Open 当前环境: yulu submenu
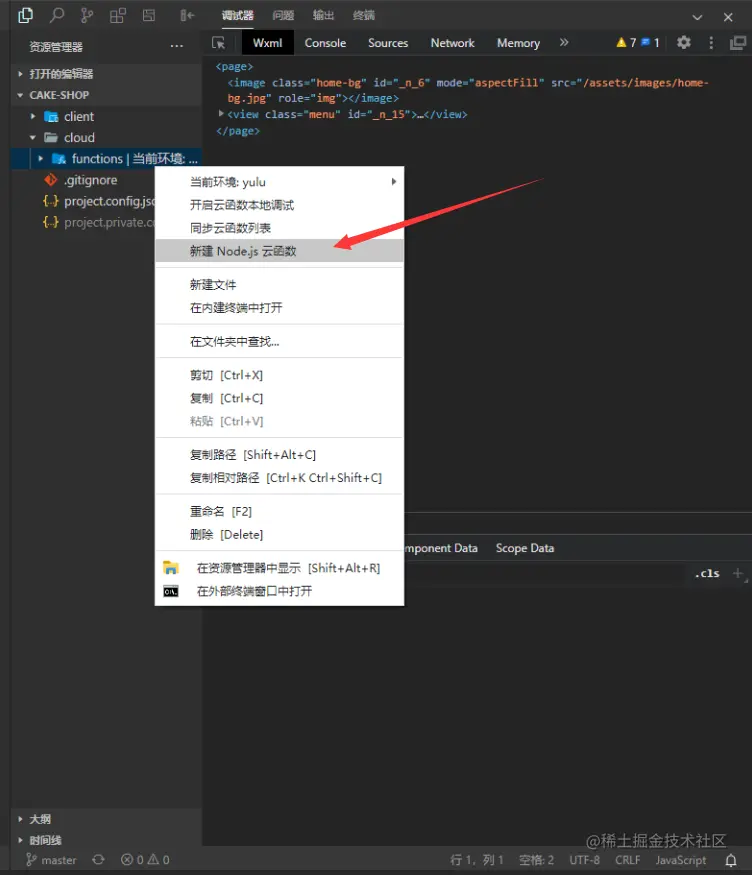The image size is (752, 875). pyautogui.click(x=279, y=182)
